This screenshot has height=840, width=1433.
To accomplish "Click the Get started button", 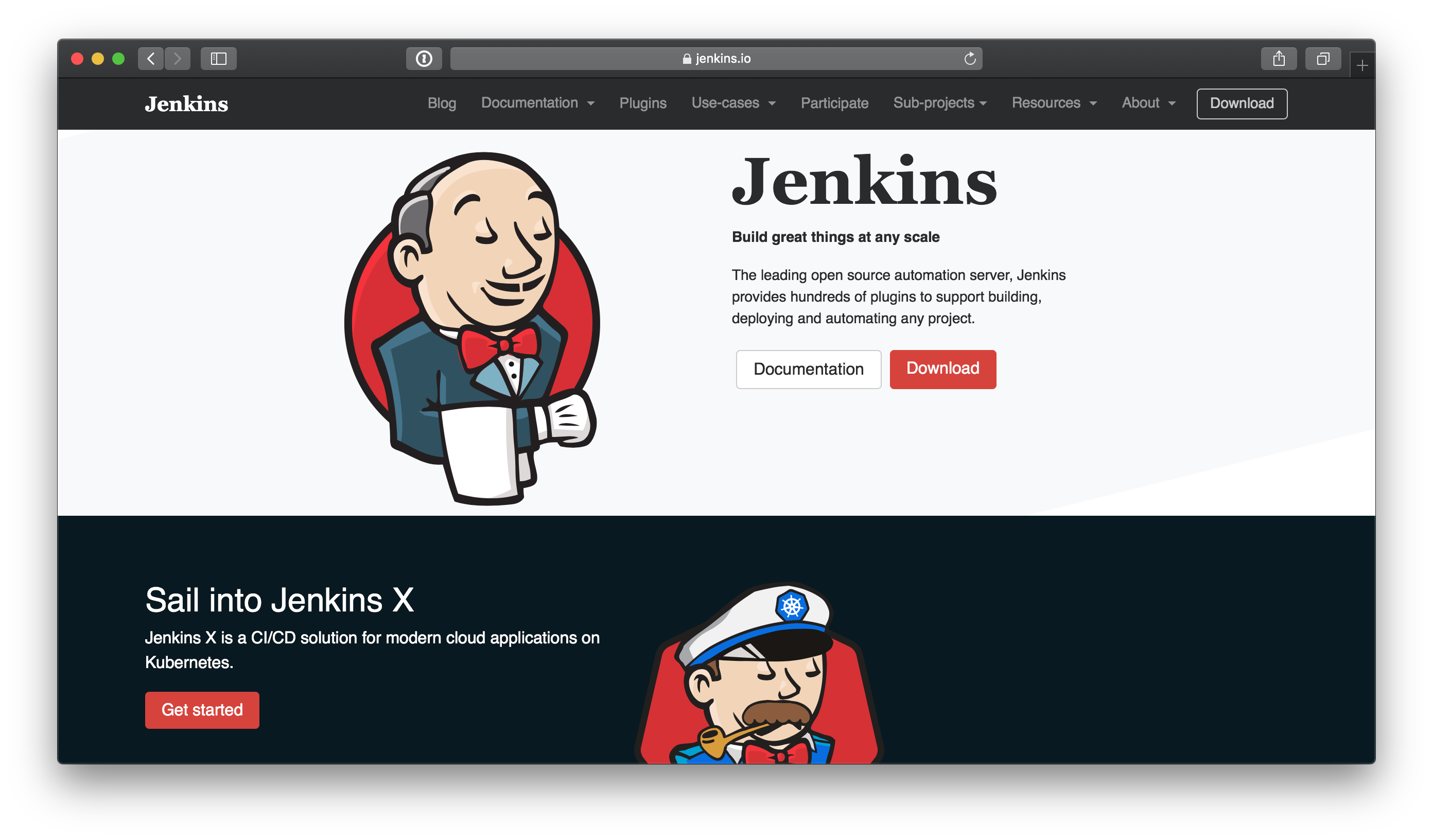I will click(202, 710).
